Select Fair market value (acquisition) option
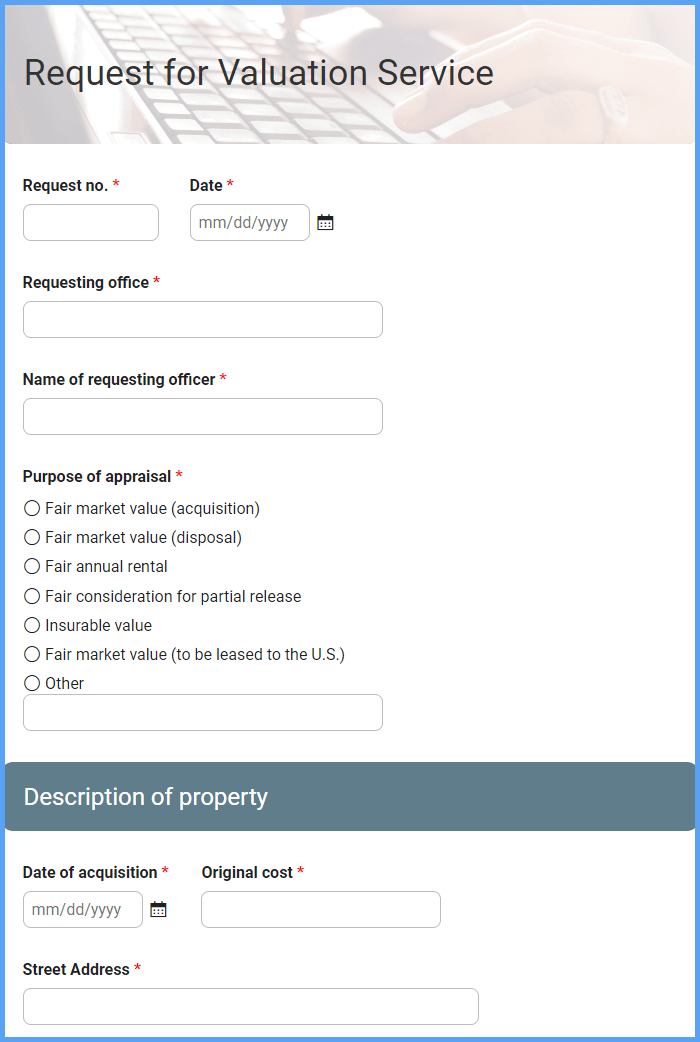The height and width of the screenshot is (1042, 700). click(32, 508)
